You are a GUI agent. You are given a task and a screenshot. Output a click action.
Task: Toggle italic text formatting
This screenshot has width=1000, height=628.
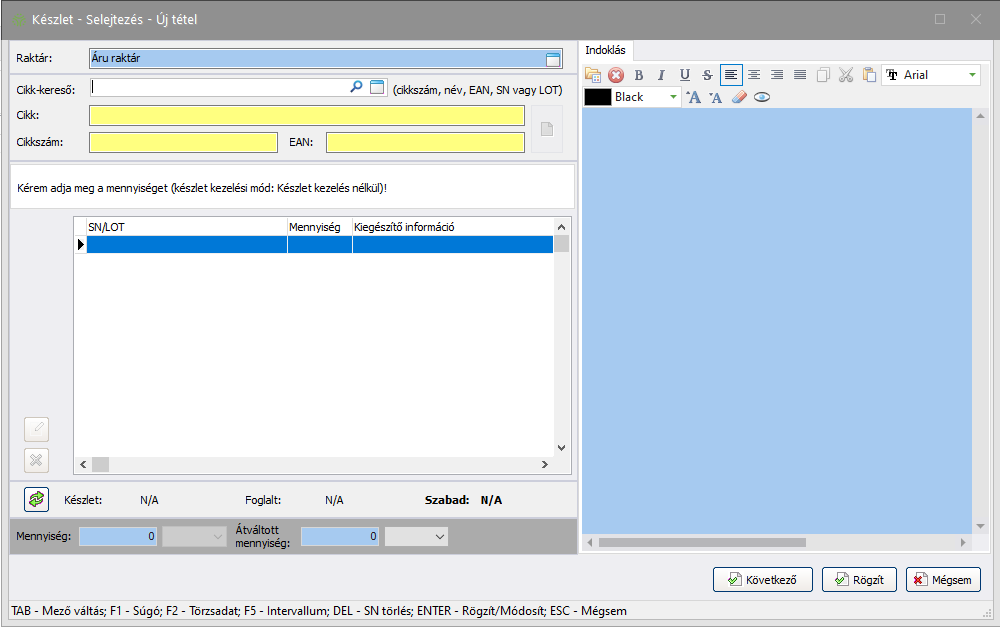(661, 75)
